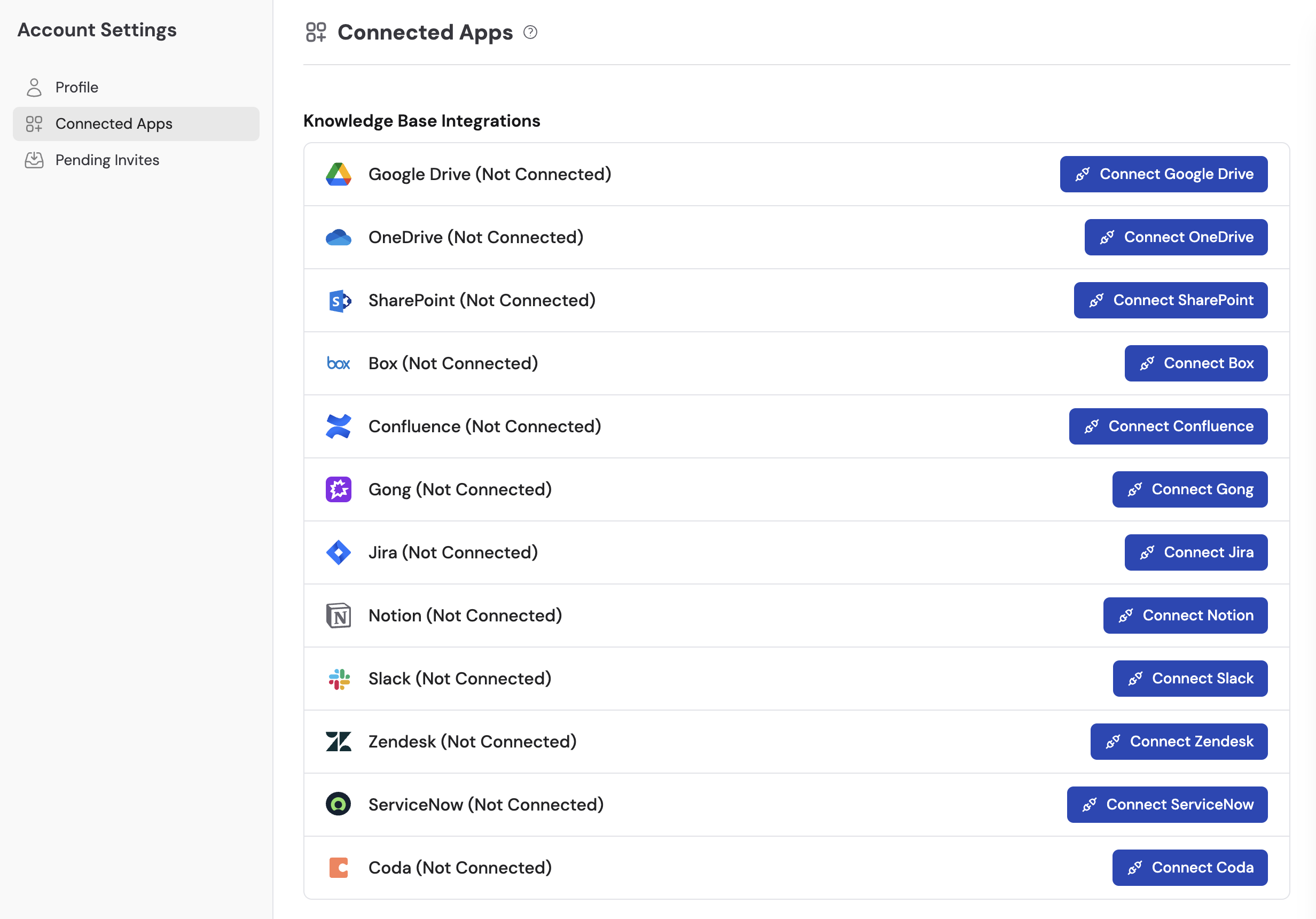Click the Coda icon
Image resolution: width=1316 pixels, height=919 pixels.
(338, 867)
